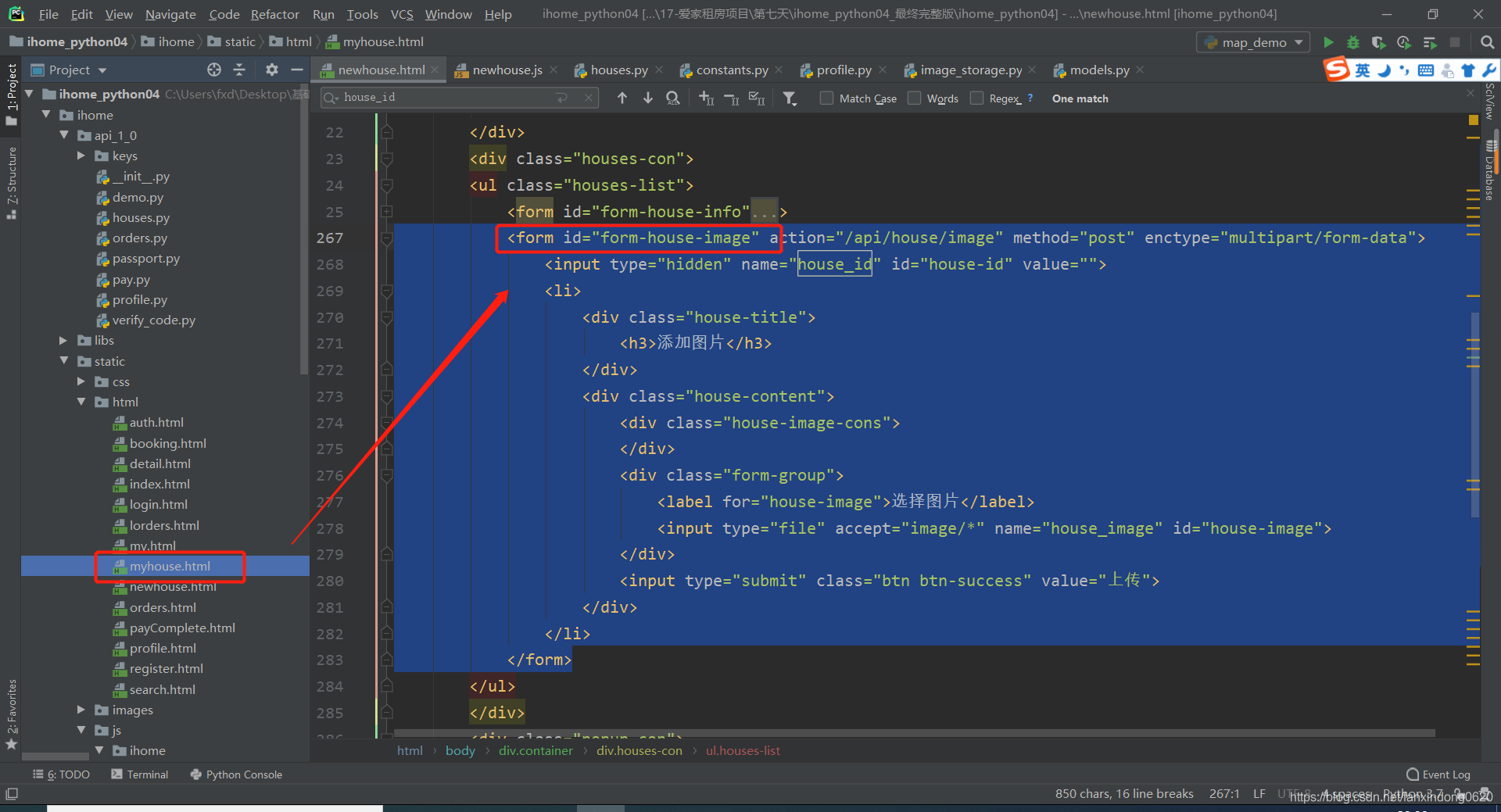Image resolution: width=1501 pixels, height=812 pixels.
Task: Open the 2: Favorites side tab
Action: click(x=12, y=713)
